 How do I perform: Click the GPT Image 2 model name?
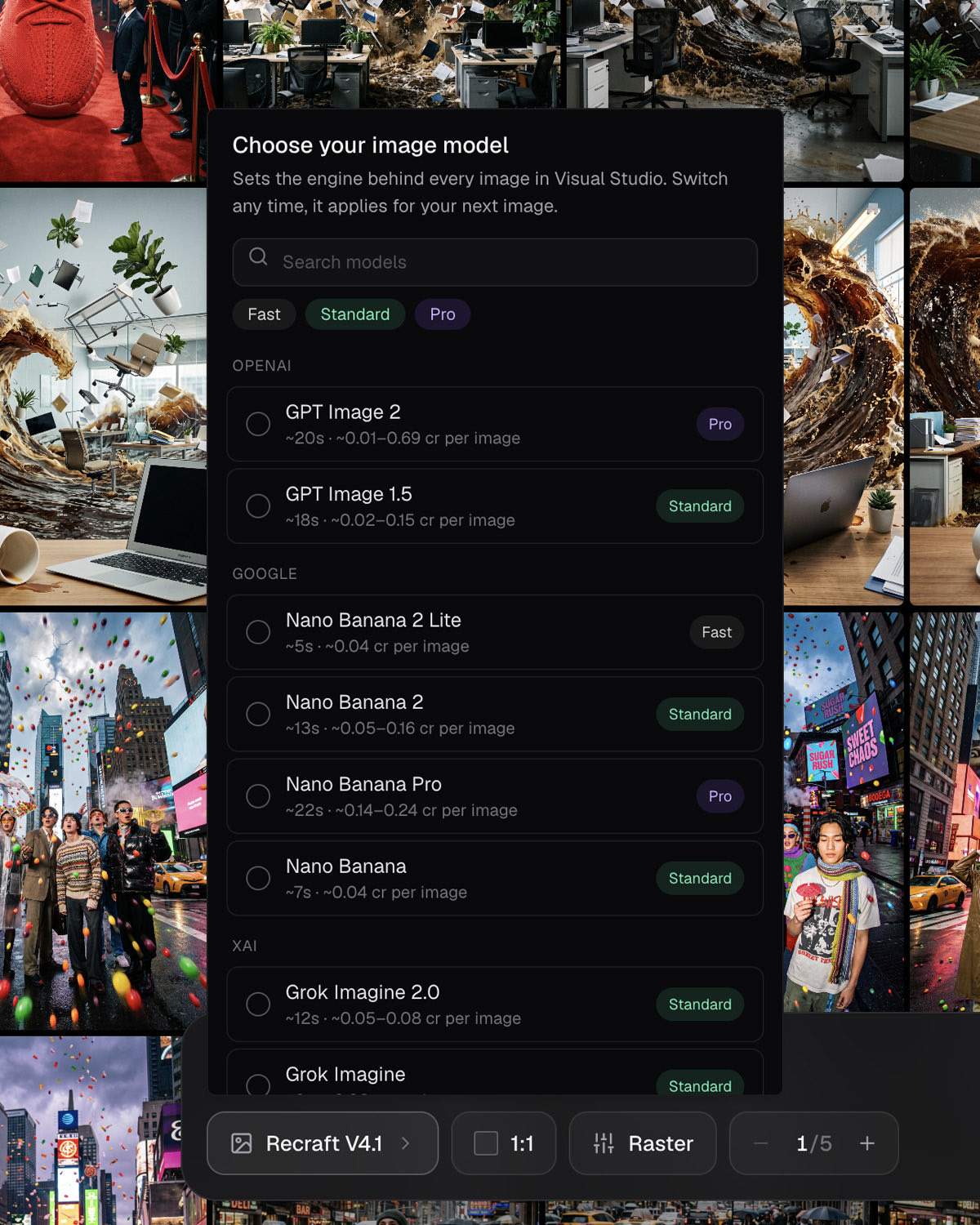[x=343, y=412]
